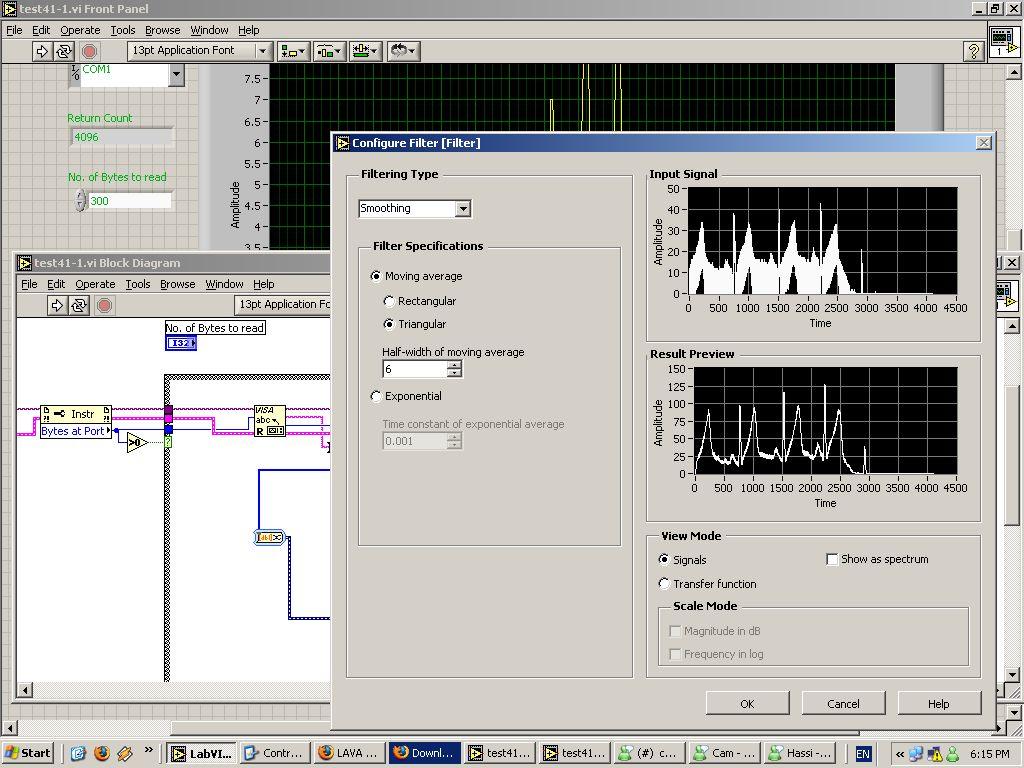Choose the Exponential filter specification
Image resolution: width=1024 pixels, height=768 pixels.
coord(376,396)
